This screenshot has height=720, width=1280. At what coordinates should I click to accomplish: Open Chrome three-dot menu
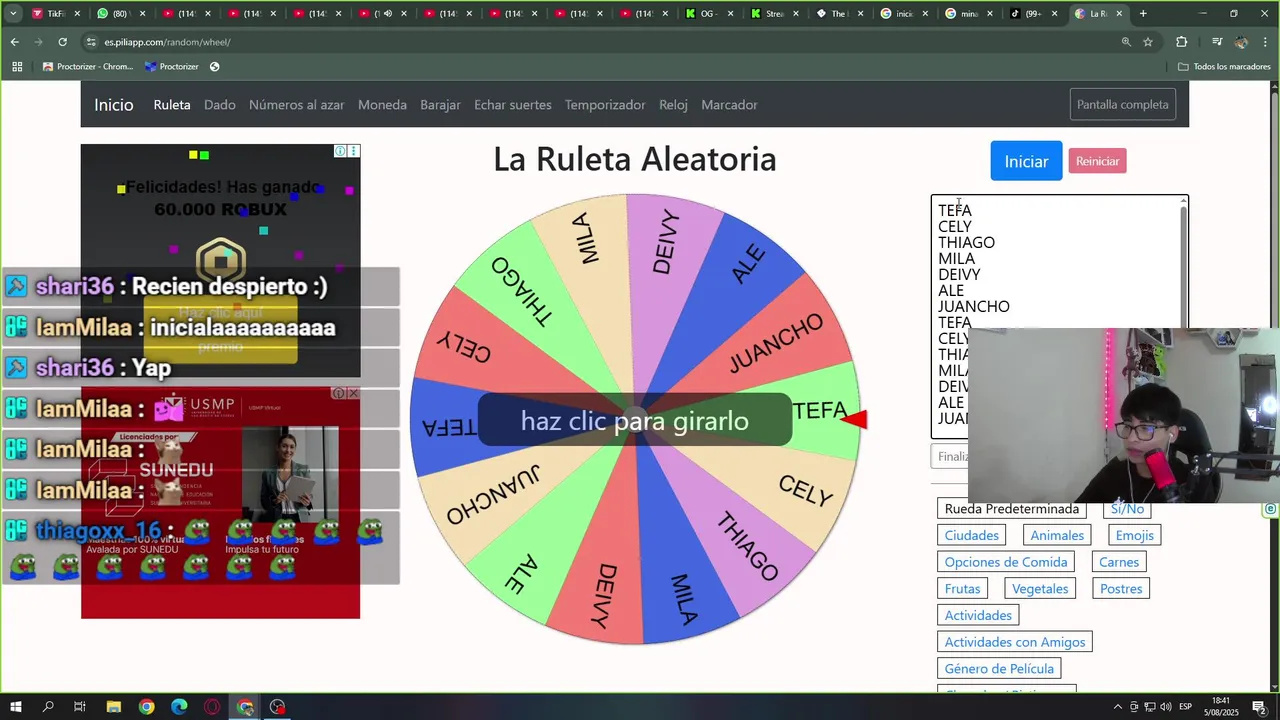point(1265,42)
